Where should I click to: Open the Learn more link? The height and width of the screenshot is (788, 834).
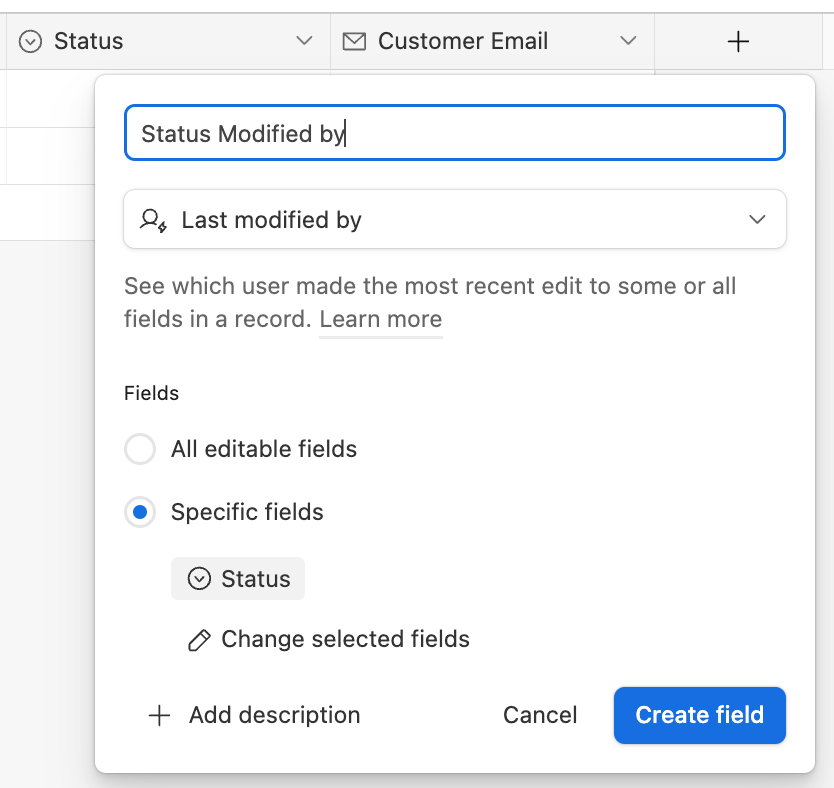pyautogui.click(x=381, y=320)
